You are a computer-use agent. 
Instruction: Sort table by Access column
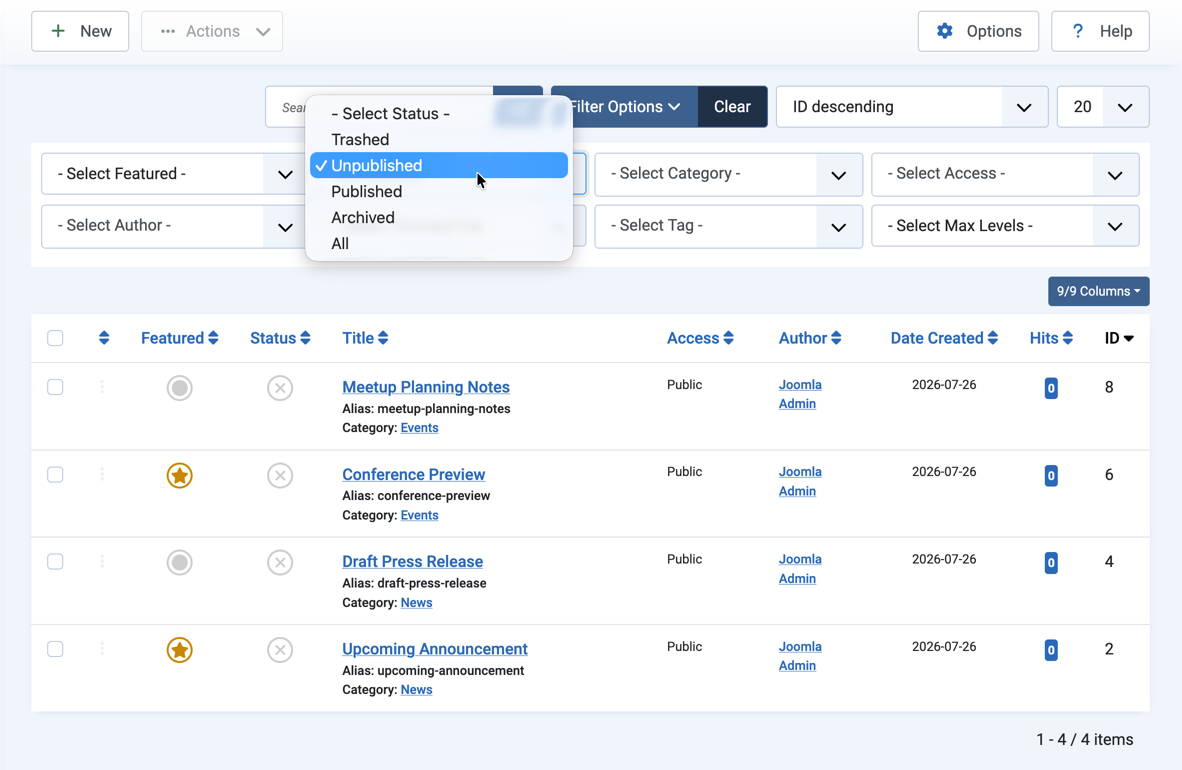(700, 338)
